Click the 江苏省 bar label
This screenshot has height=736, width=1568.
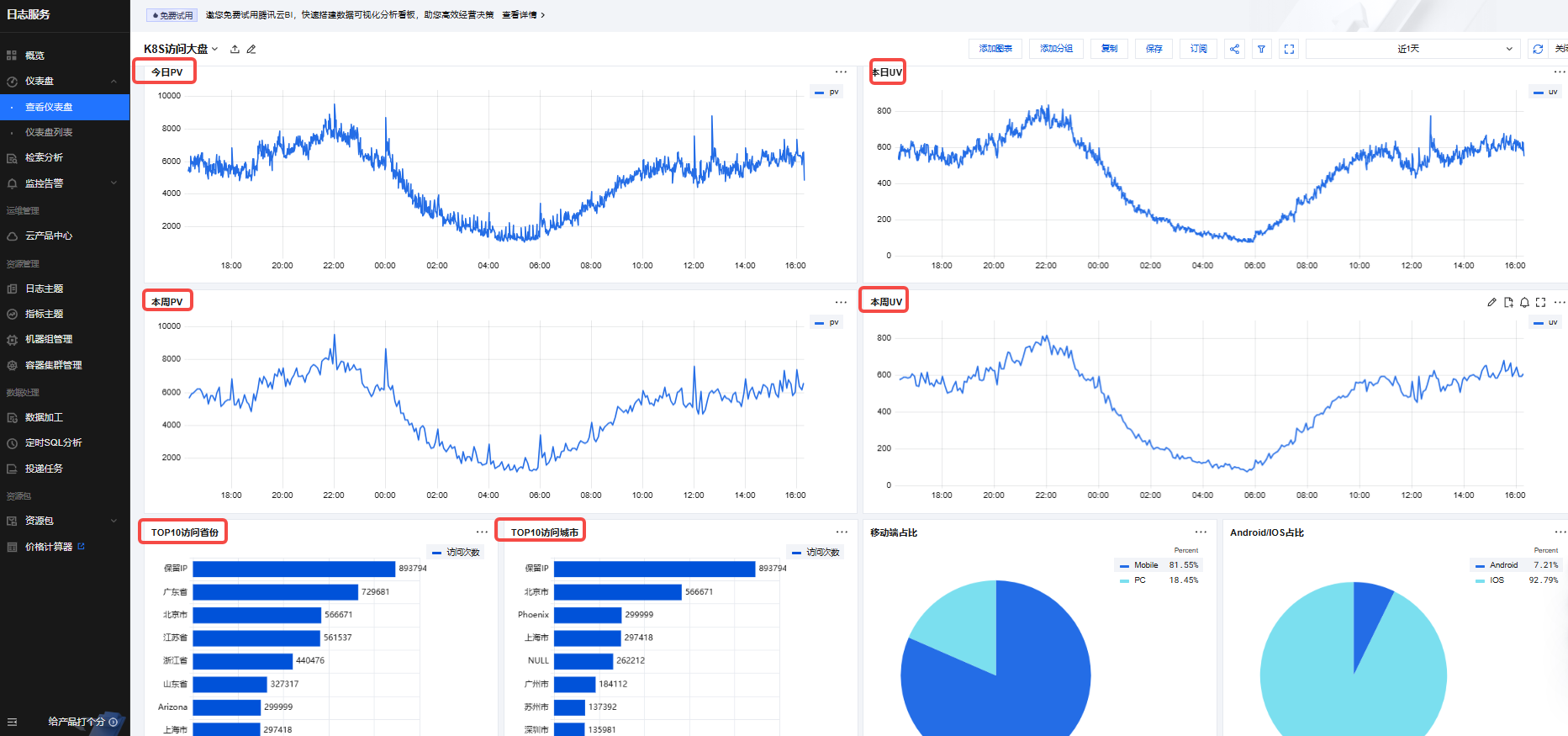tap(175, 638)
